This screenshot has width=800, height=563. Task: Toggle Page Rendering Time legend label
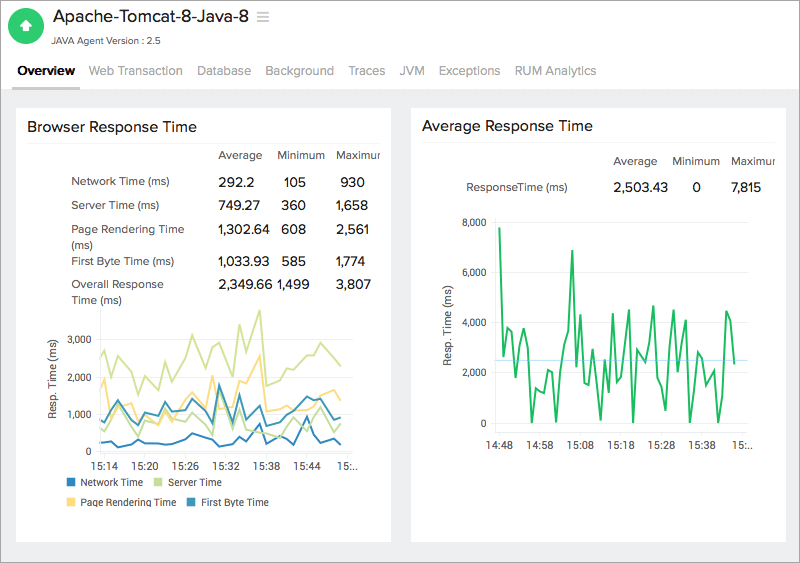click(128, 502)
